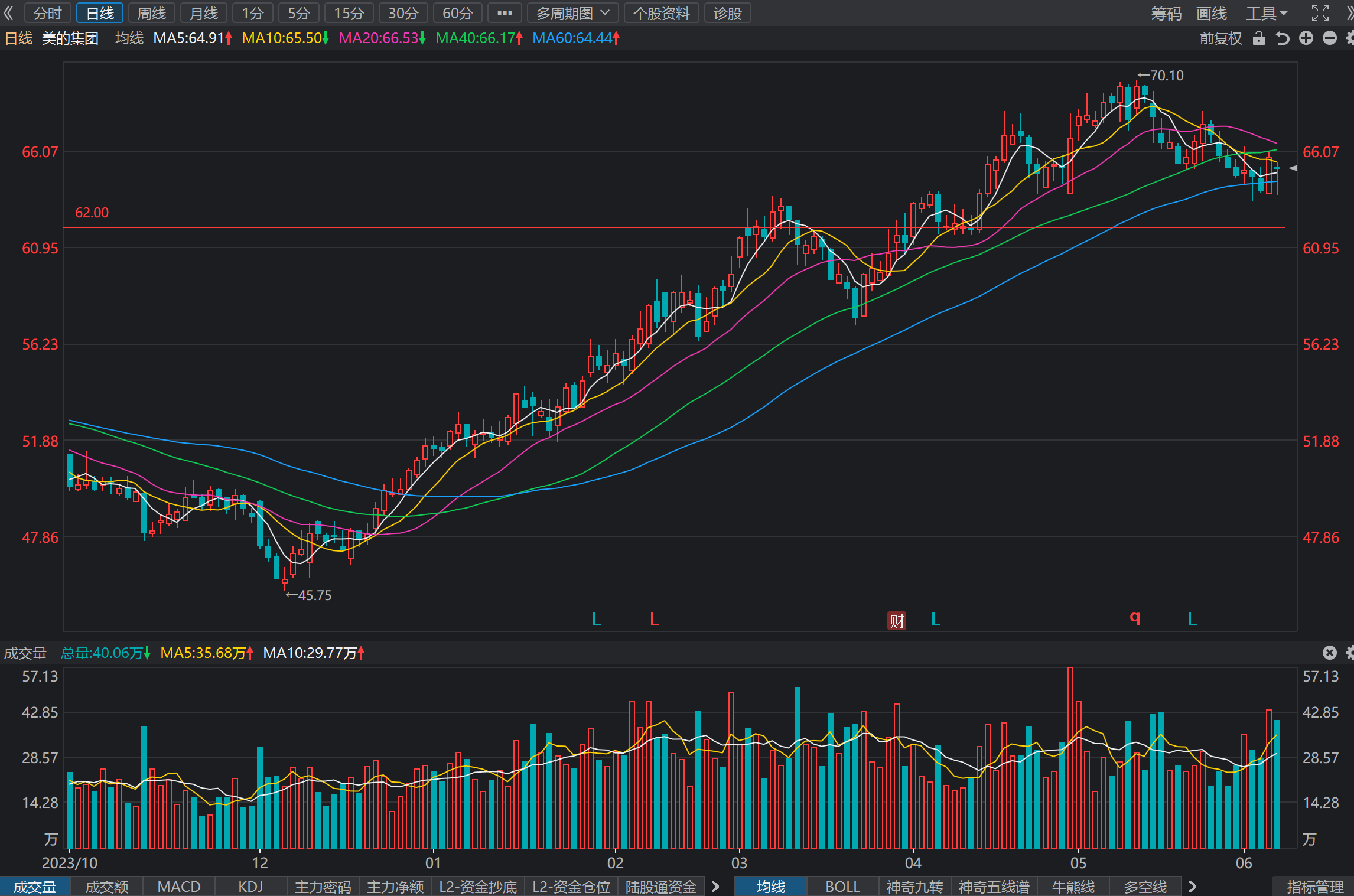Switch to 周线 weekly chart
Screen dimensions: 1354x896
(152, 13)
